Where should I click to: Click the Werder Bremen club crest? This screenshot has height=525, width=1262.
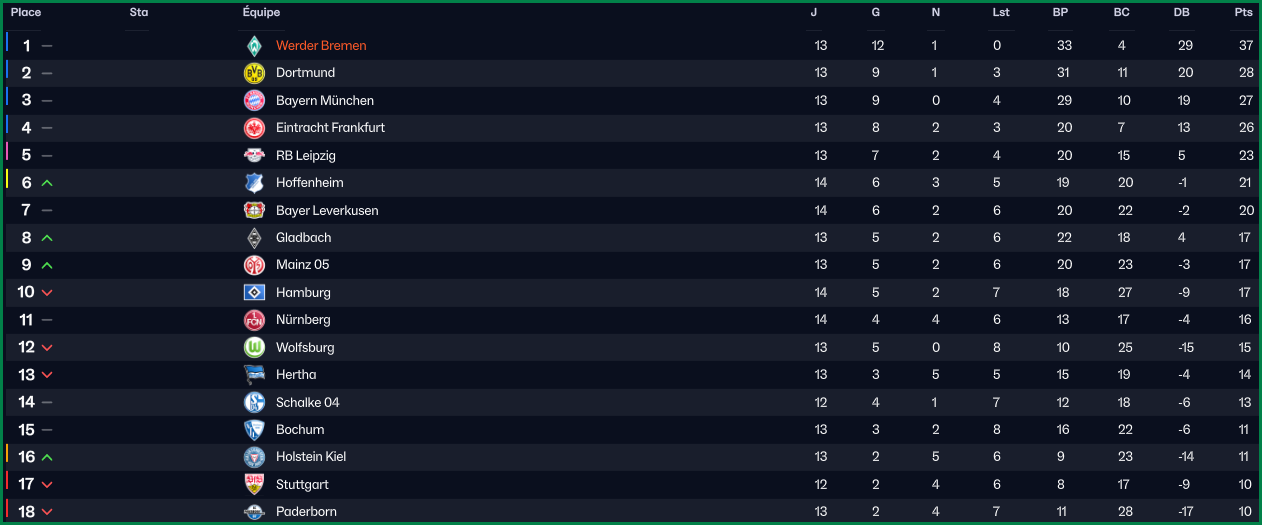[254, 45]
